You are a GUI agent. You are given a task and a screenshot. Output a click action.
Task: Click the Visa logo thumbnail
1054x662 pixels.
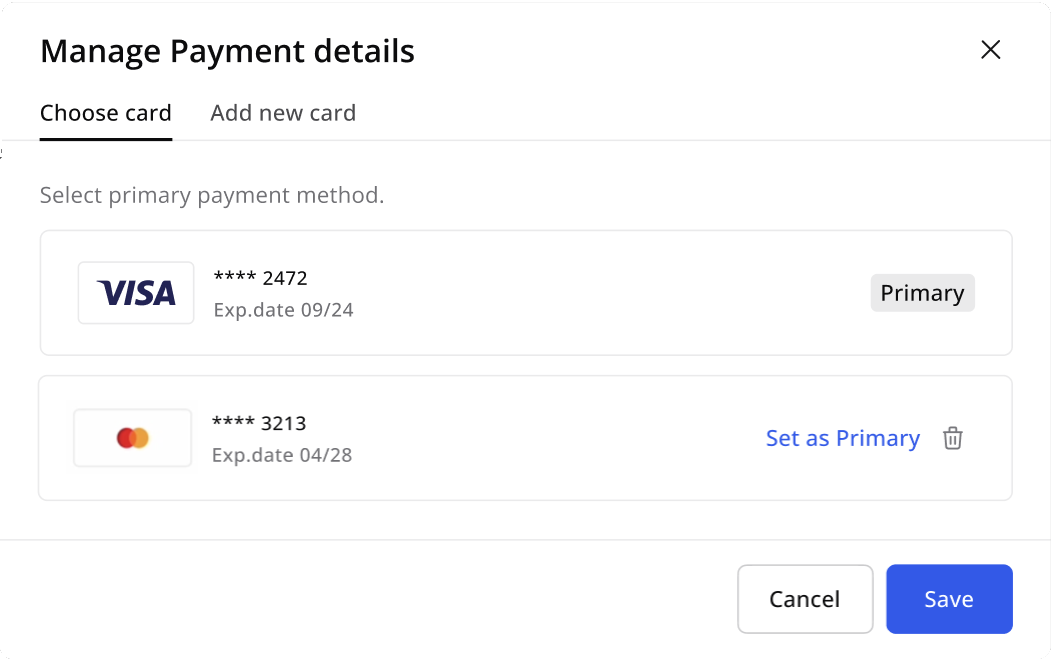[x=136, y=293]
